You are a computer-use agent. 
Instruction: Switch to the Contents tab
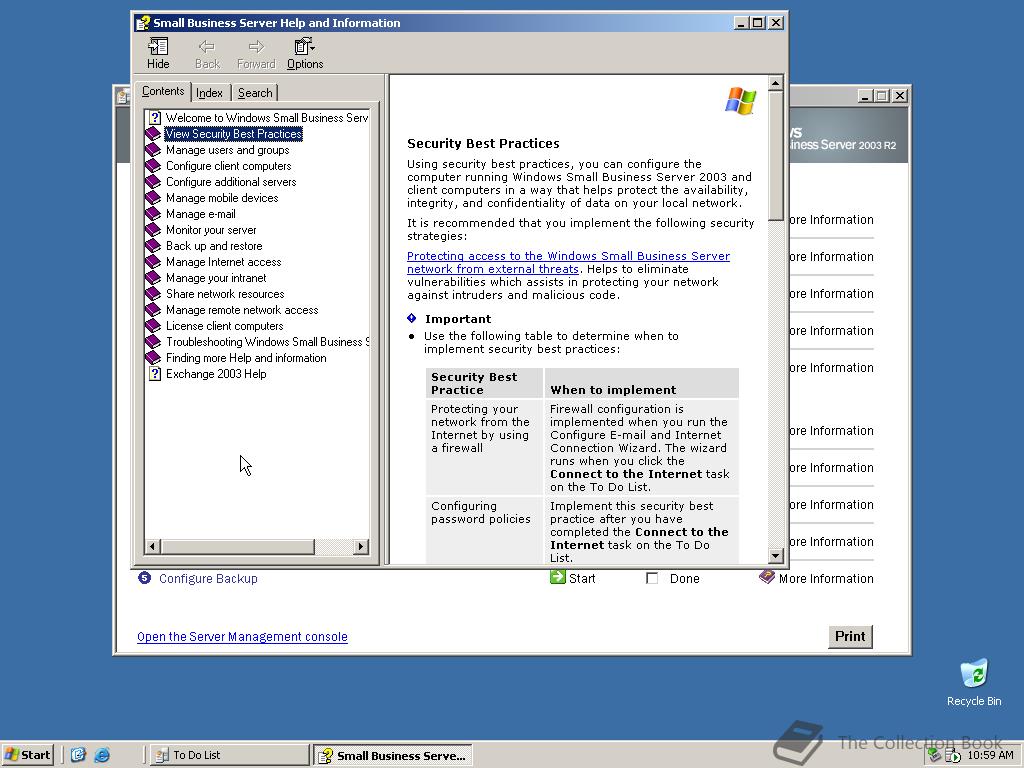tap(163, 91)
